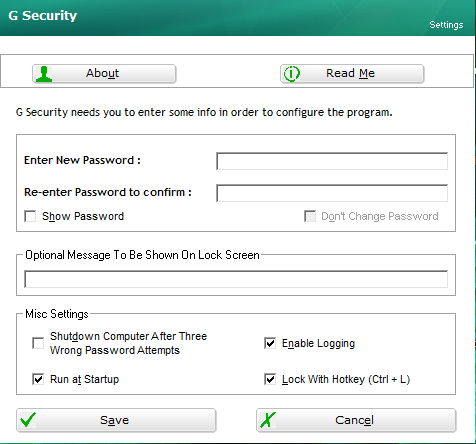Click the green X icon on Cancel
Screen dimensions: 476x444
(x=268, y=420)
